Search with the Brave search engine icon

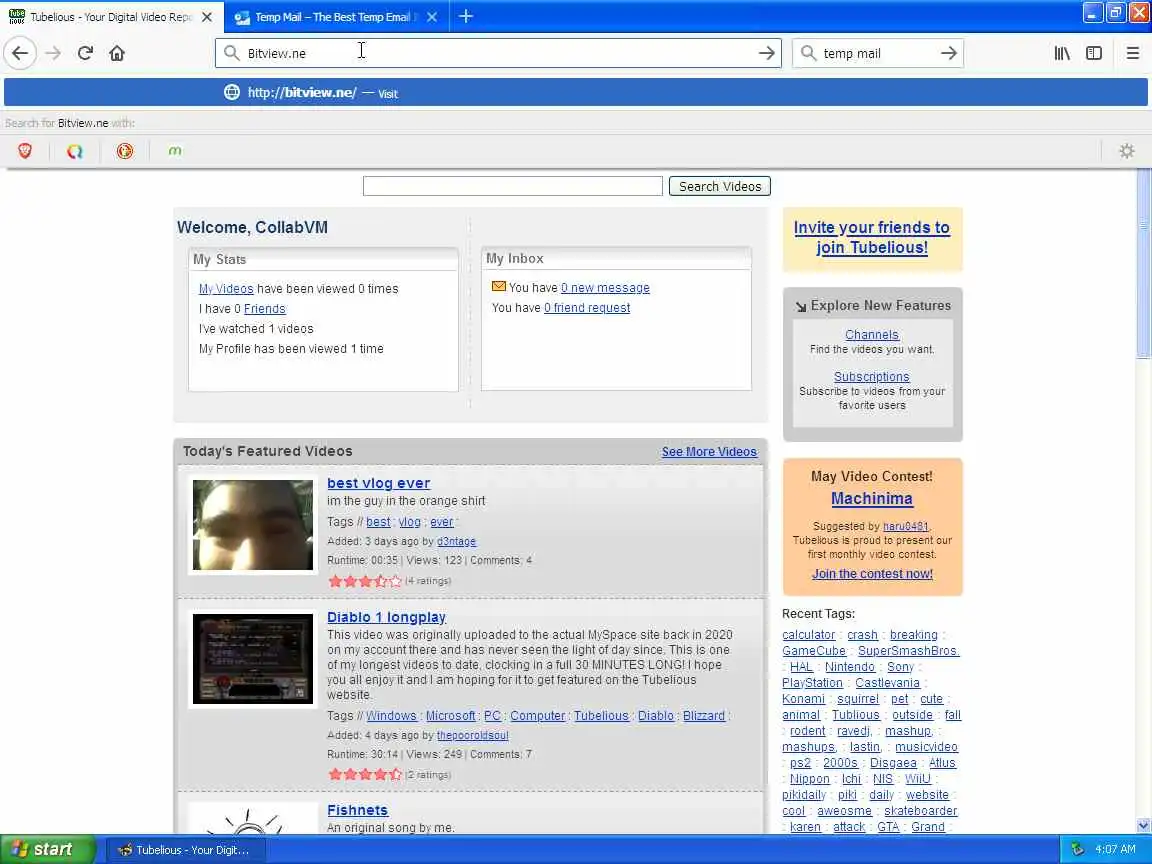pyautogui.click(x=25, y=151)
